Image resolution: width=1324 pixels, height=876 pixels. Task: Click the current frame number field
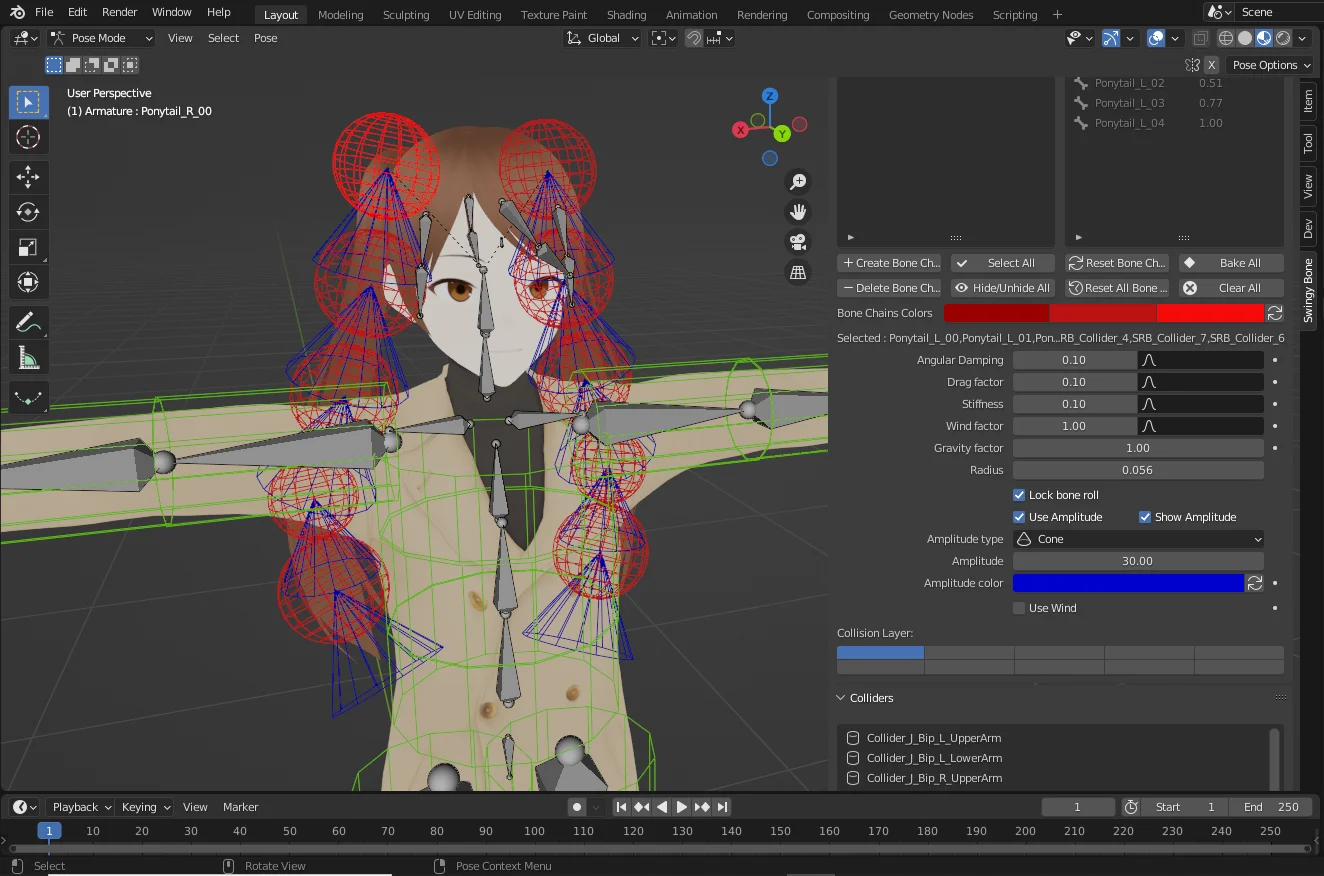[x=1078, y=806]
